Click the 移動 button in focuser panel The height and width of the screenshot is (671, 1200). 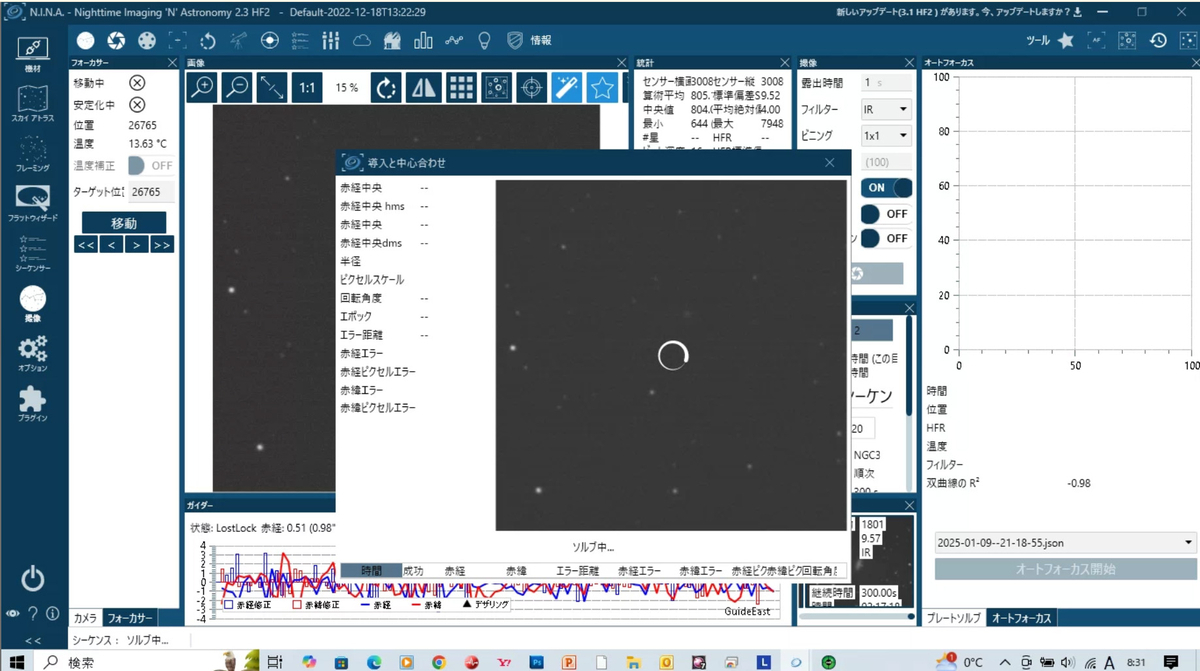(123, 223)
